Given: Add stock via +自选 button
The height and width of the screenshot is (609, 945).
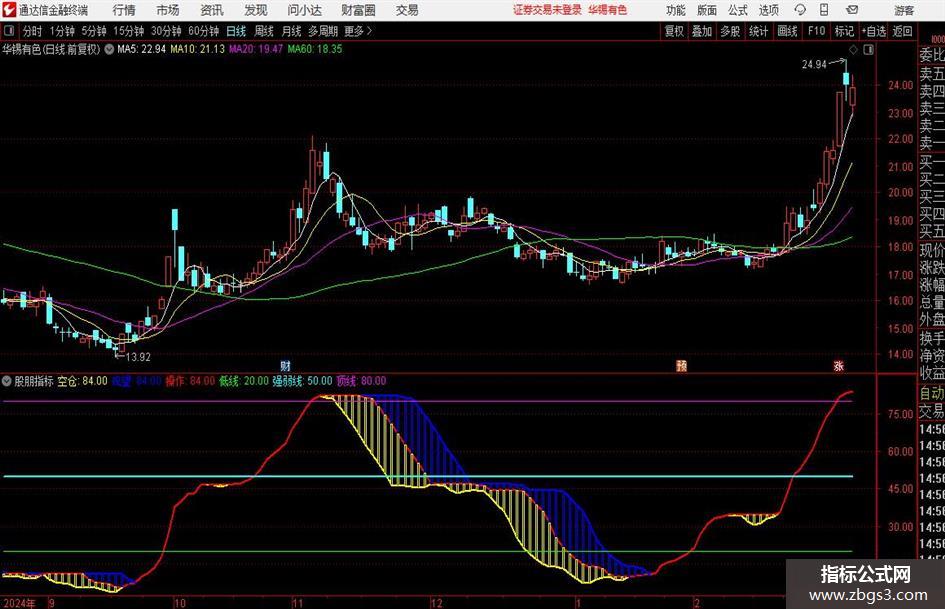Looking at the screenshot, I should [874, 31].
